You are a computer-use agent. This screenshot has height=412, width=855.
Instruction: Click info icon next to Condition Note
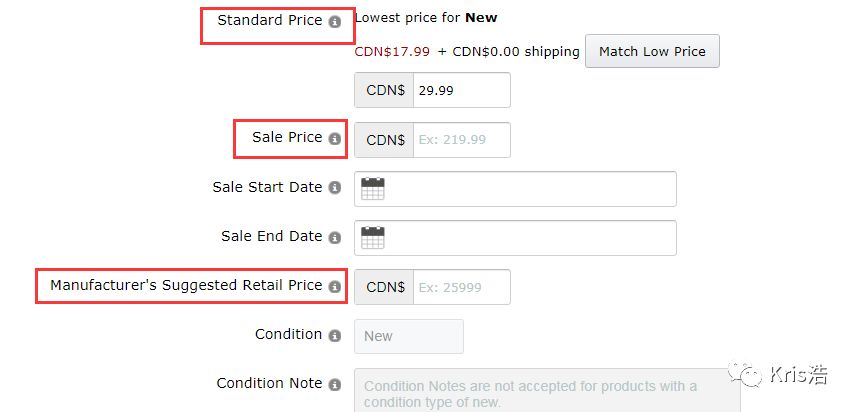(335, 385)
